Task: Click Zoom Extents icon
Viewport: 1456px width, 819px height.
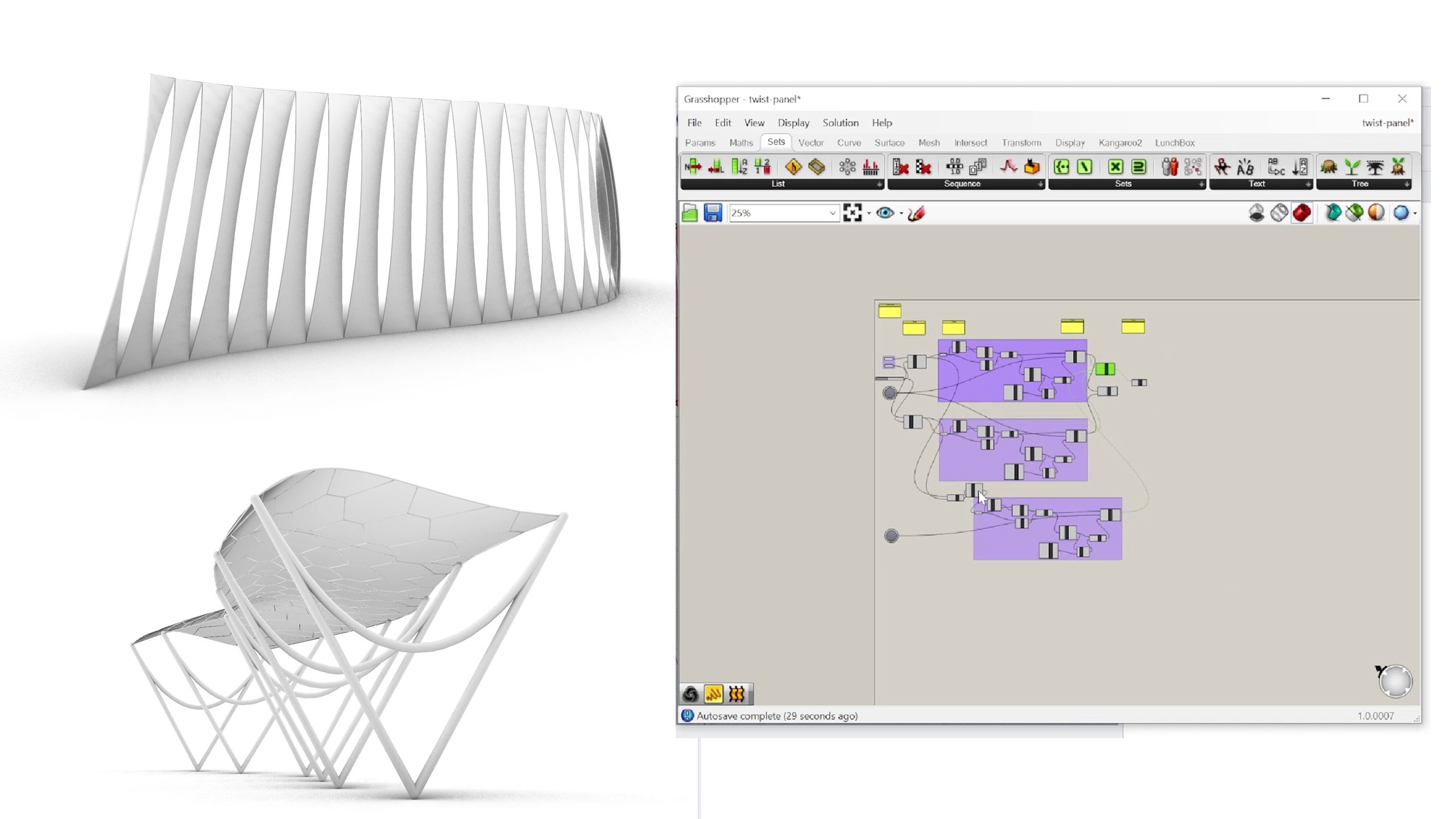Action: coord(852,213)
